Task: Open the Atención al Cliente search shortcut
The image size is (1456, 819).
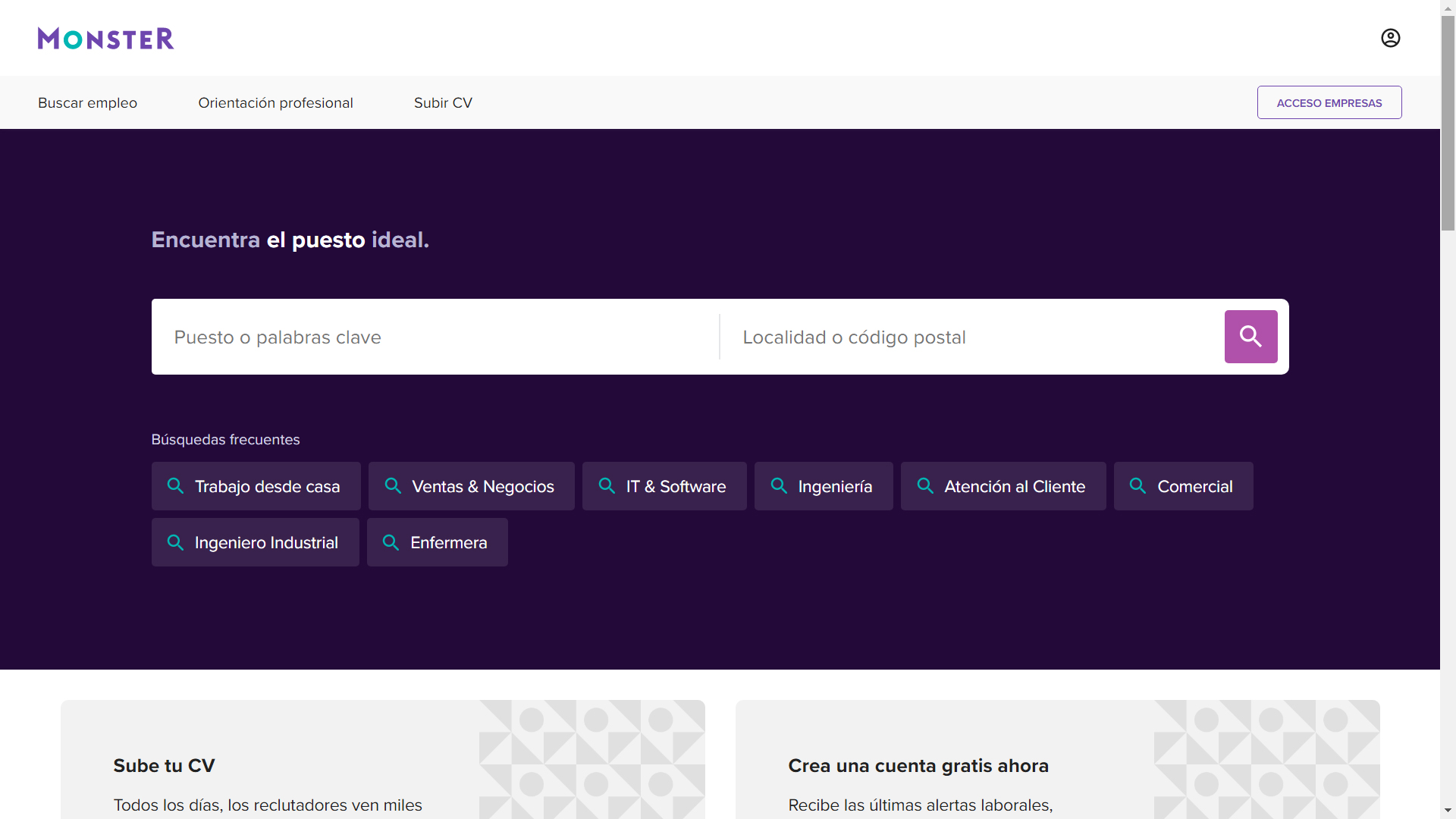Action: click(x=1003, y=486)
